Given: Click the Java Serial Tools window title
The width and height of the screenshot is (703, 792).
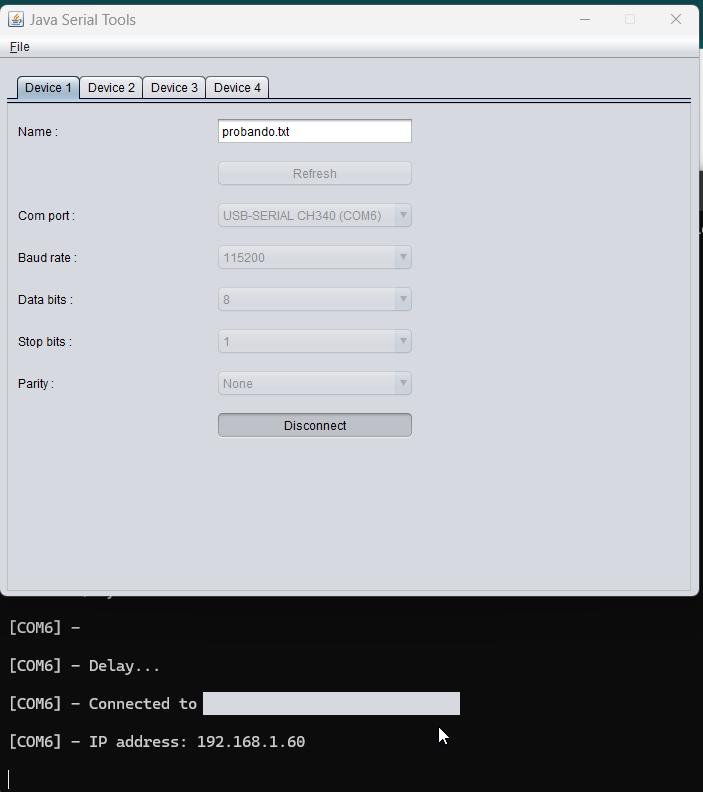Looking at the screenshot, I should [83, 20].
